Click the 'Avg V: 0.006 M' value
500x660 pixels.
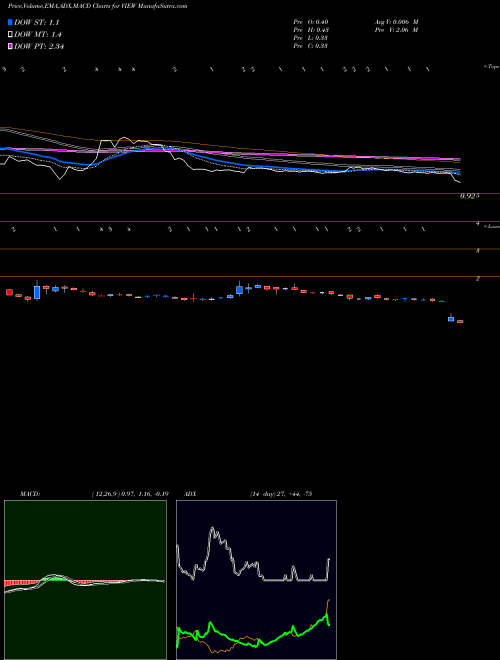[396, 22]
